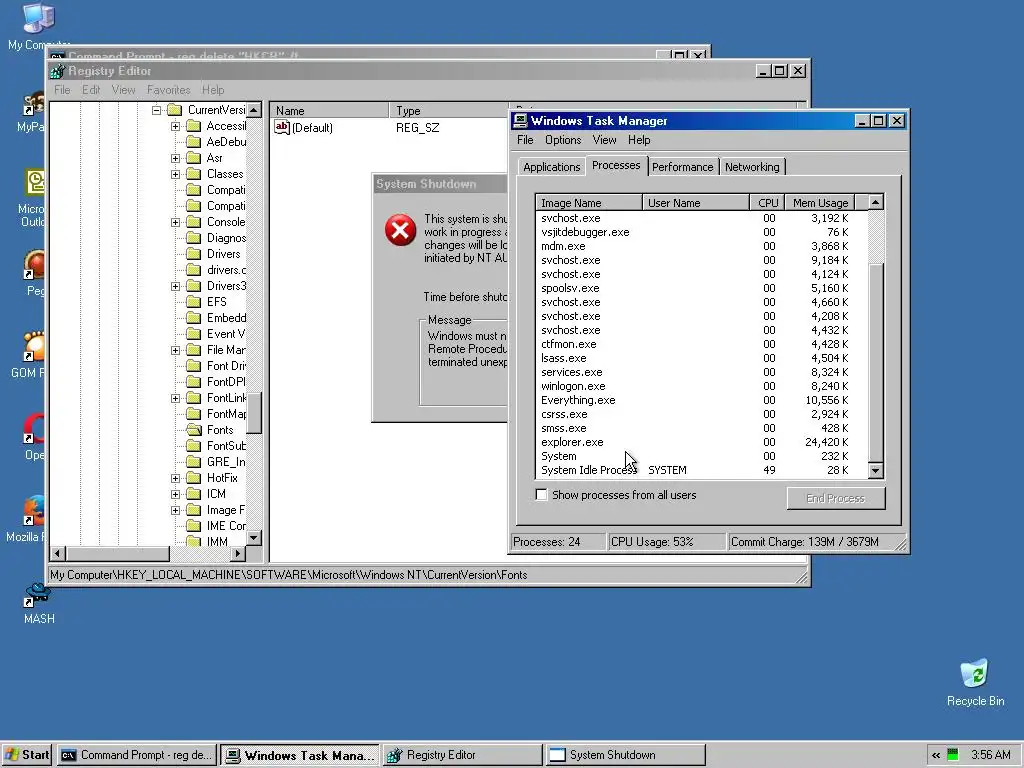The image size is (1024, 768).
Task: Select the IMM folder icon
Action: click(193, 541)
